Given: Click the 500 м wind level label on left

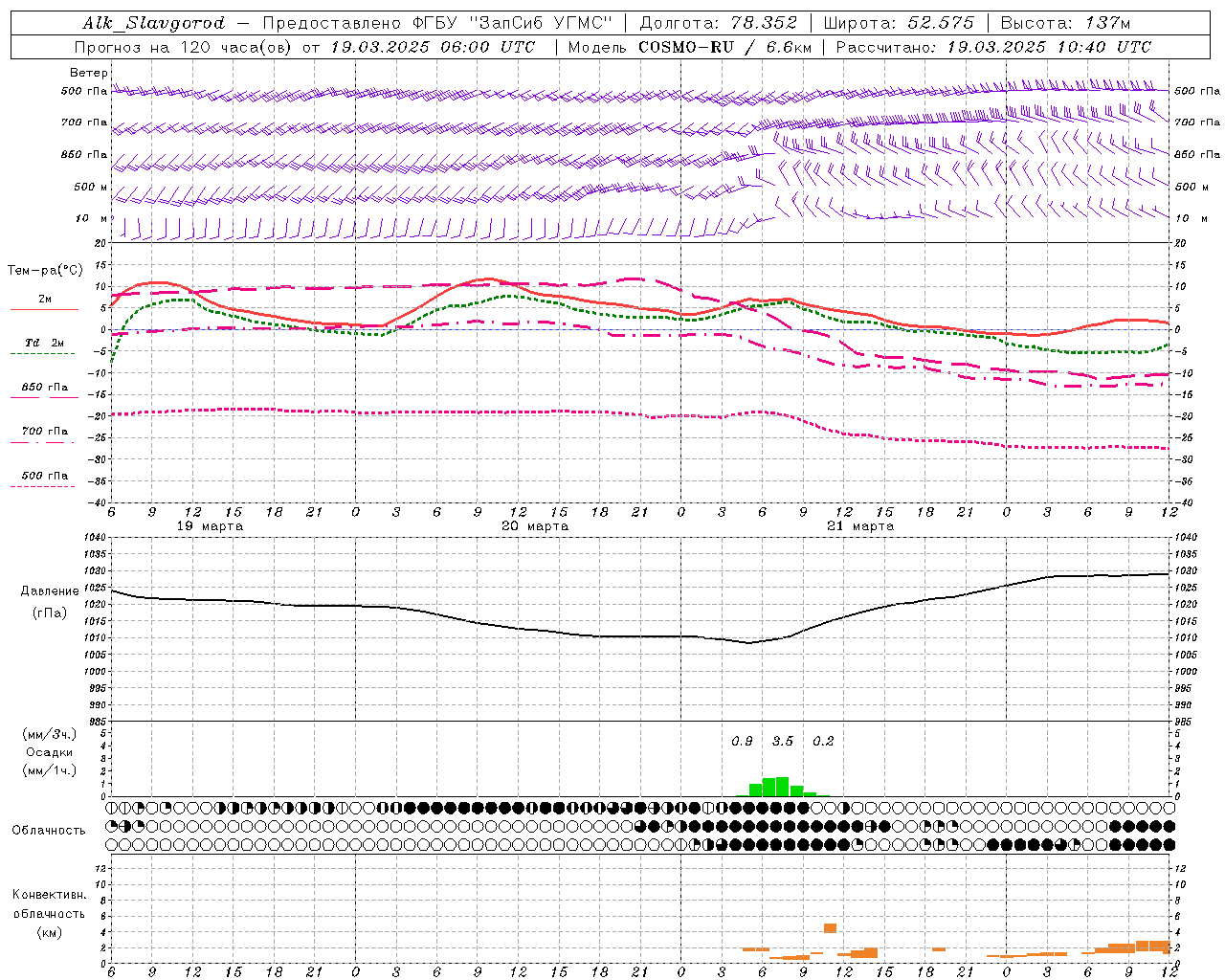Looking at the screenshot, I should coord(91,187).
